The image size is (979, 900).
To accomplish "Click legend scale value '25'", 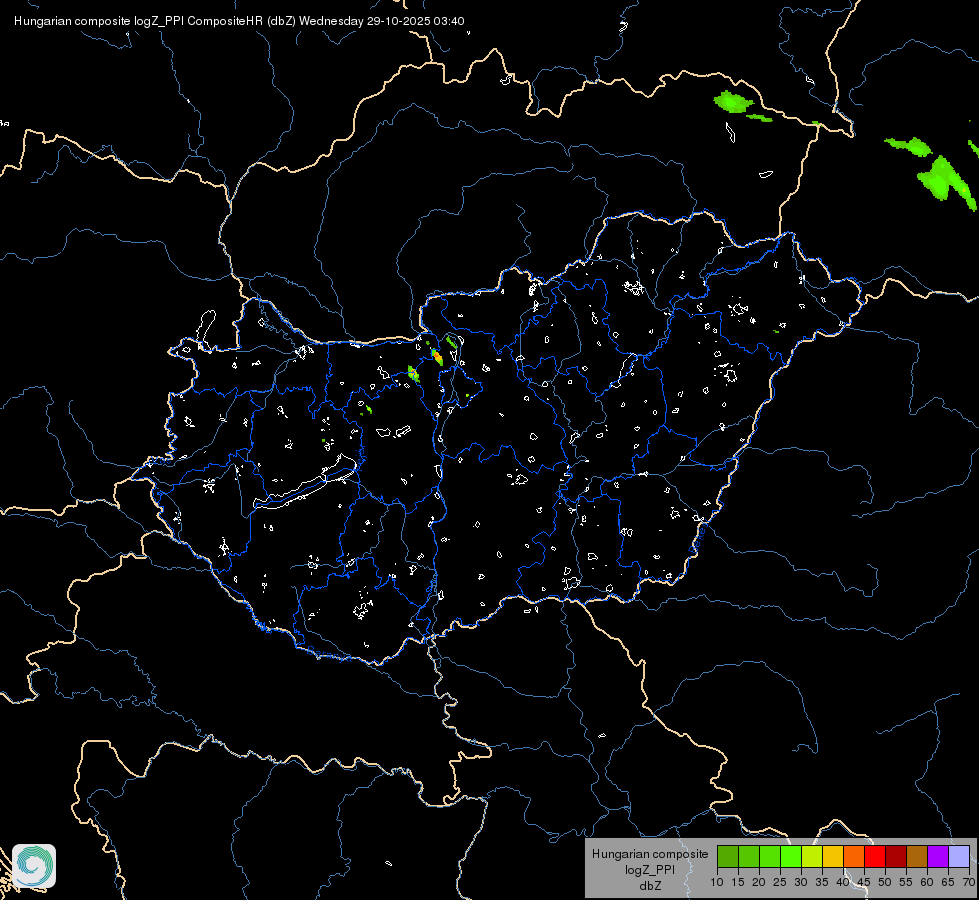I will tap(780, 882).
